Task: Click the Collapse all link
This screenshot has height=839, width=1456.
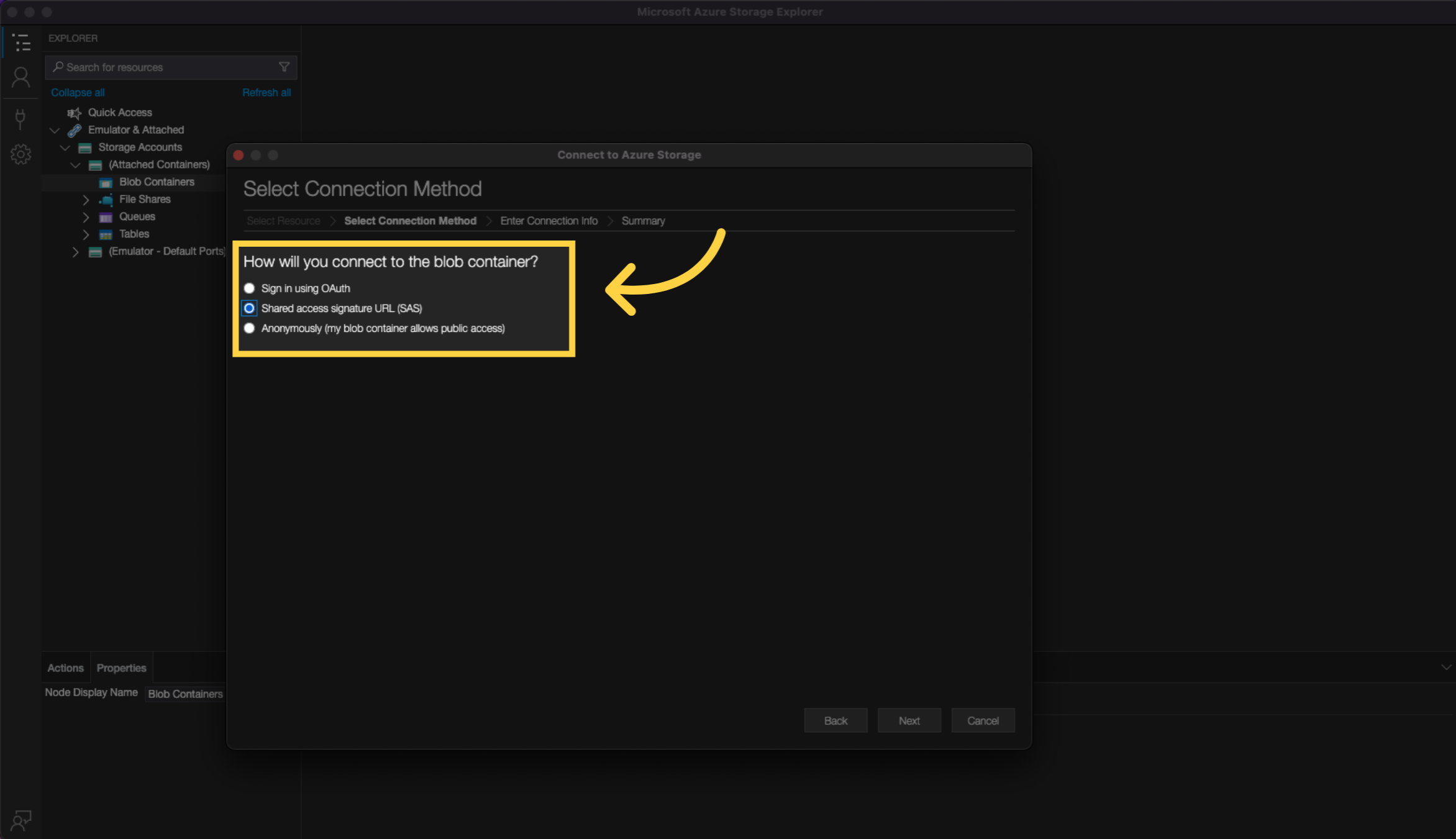Action: [78, 93]
